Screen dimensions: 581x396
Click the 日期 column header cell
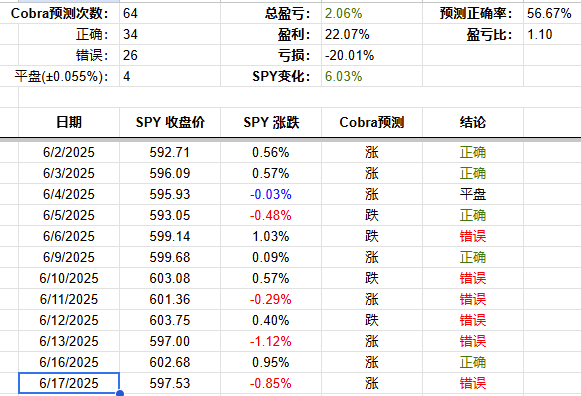(69, 122)
